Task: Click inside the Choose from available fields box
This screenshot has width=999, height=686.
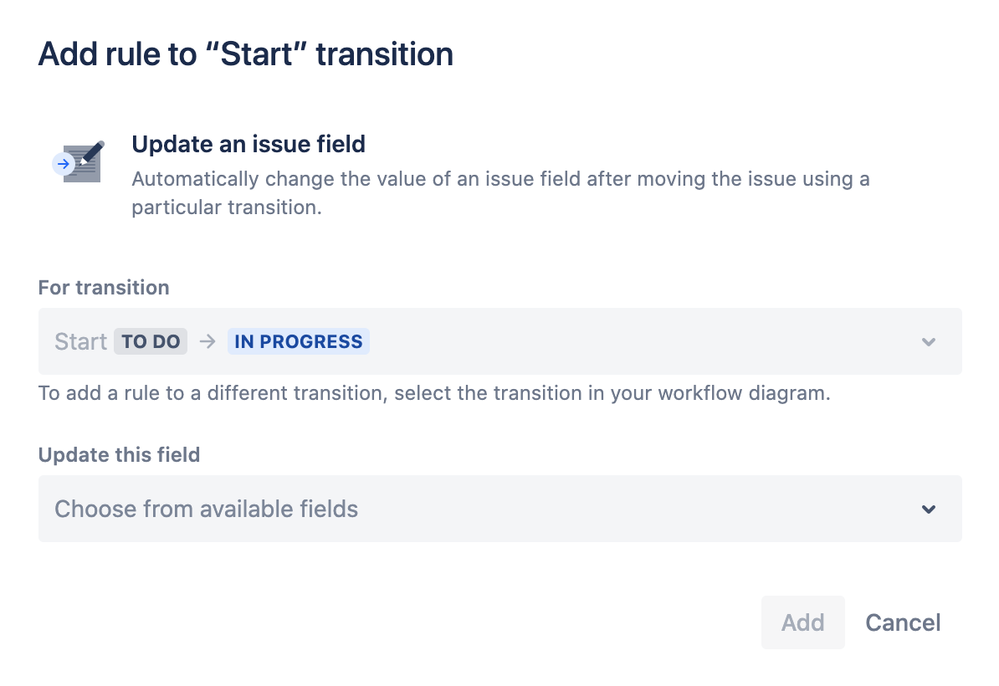Action: [x=400, y=509]
